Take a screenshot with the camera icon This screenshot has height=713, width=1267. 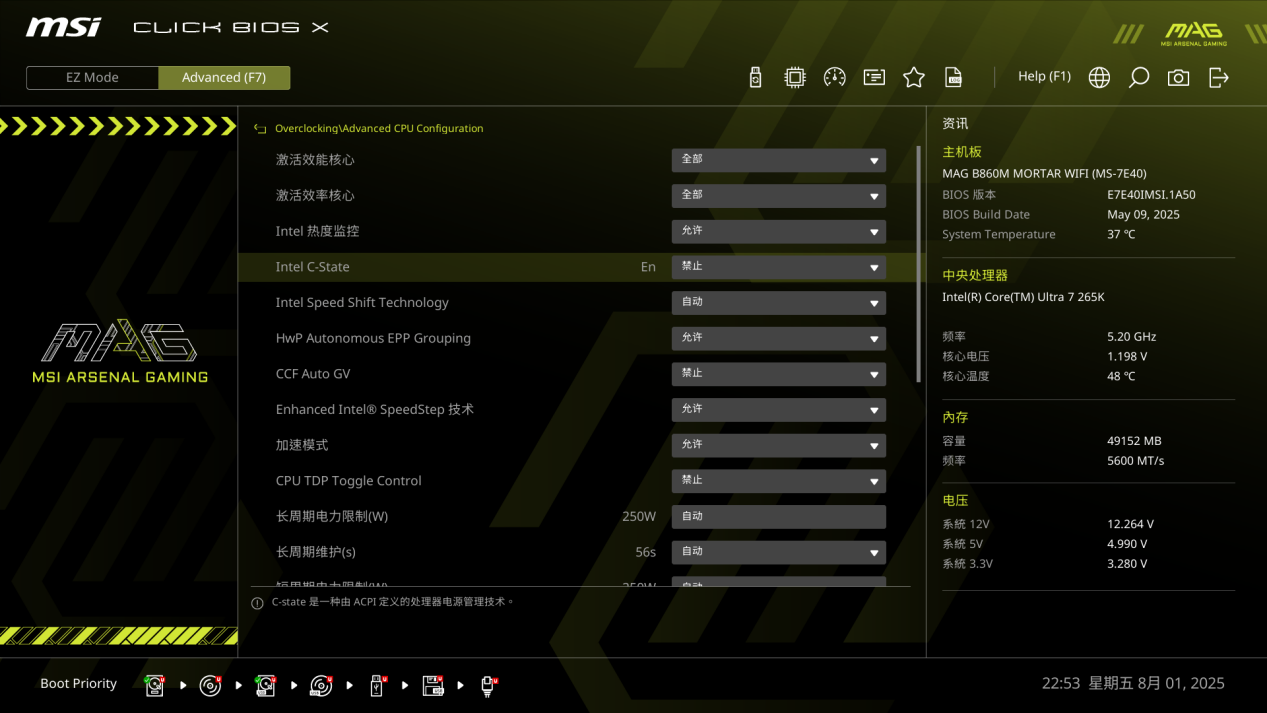point(1179,77)
